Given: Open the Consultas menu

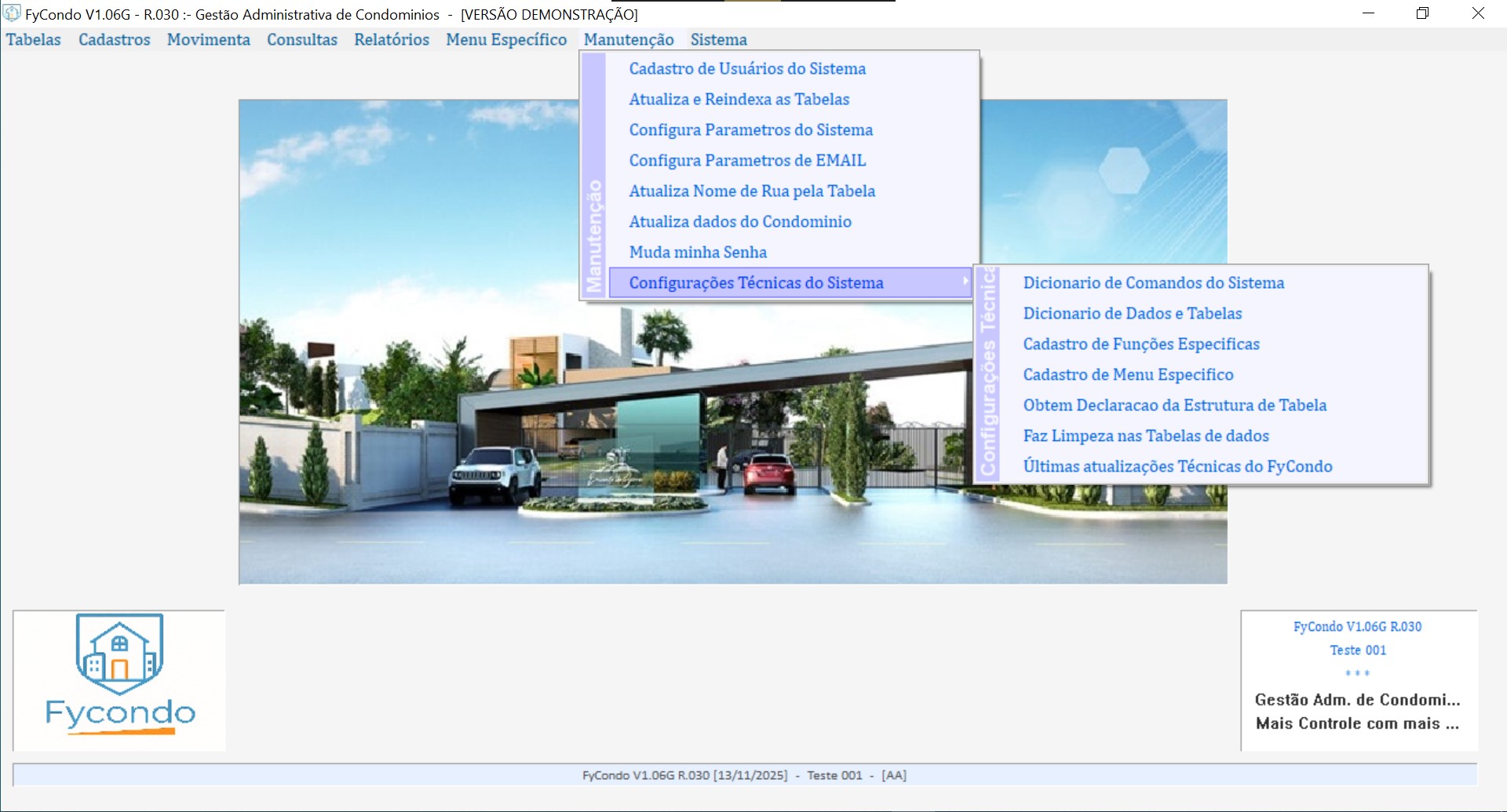Looking at the screenshot, I should pos(301,39).
